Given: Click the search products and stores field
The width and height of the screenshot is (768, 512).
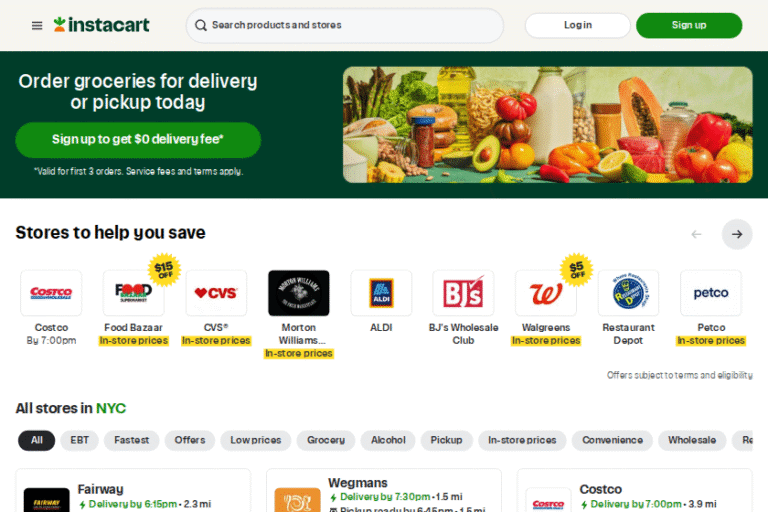Looking at the screenshot, I should pos(345,25).
